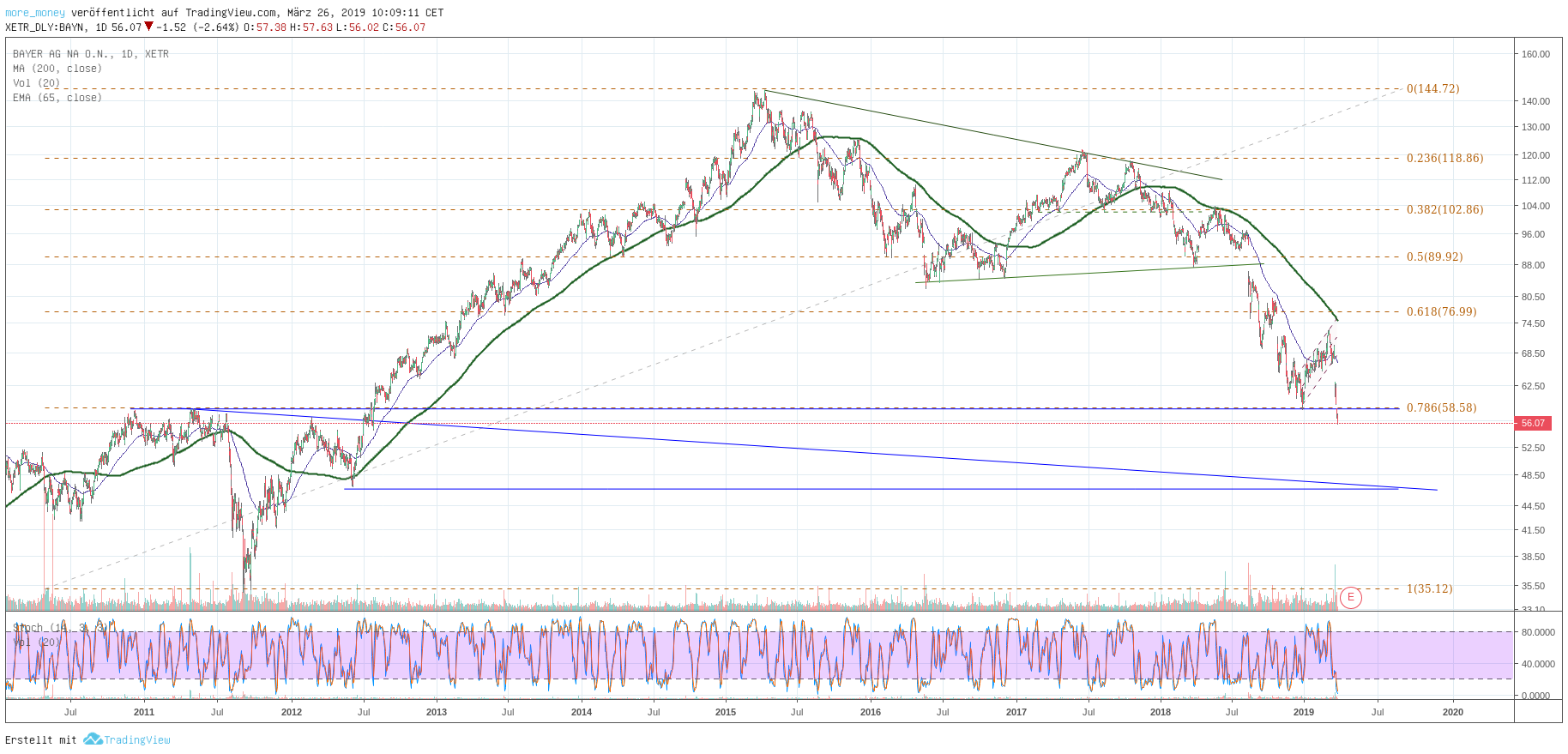Click the 2013 label on time axis
Viewport: 1568px width, 754px height.
437,712
